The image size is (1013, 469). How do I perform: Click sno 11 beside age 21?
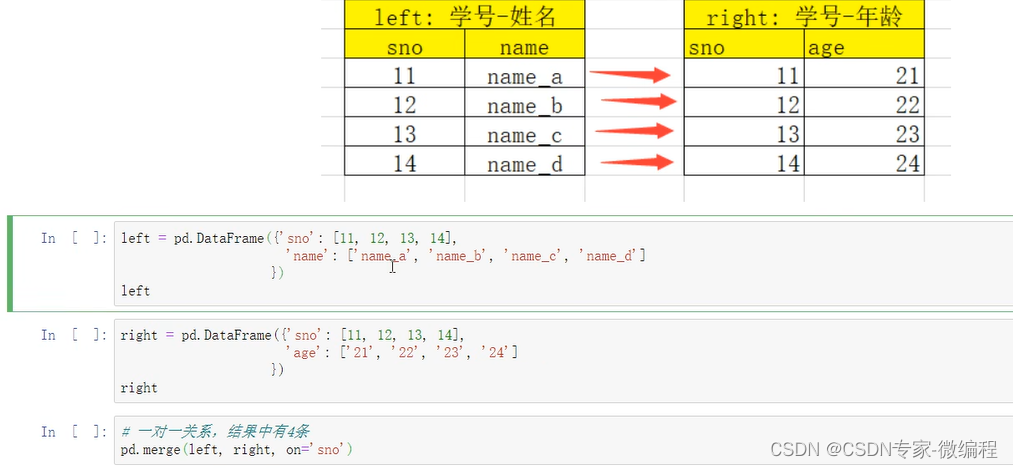[744, 74]
